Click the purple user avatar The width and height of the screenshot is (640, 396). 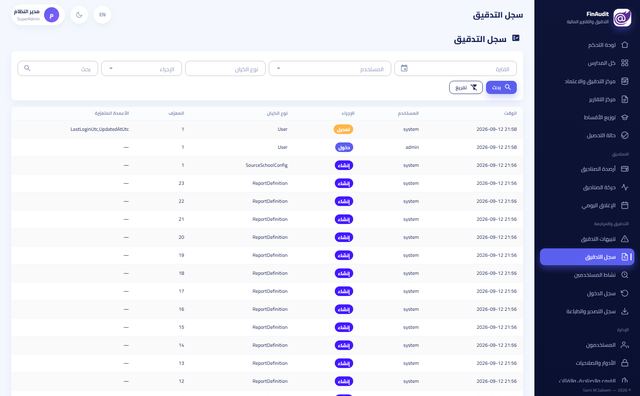(x=51, y=15)
